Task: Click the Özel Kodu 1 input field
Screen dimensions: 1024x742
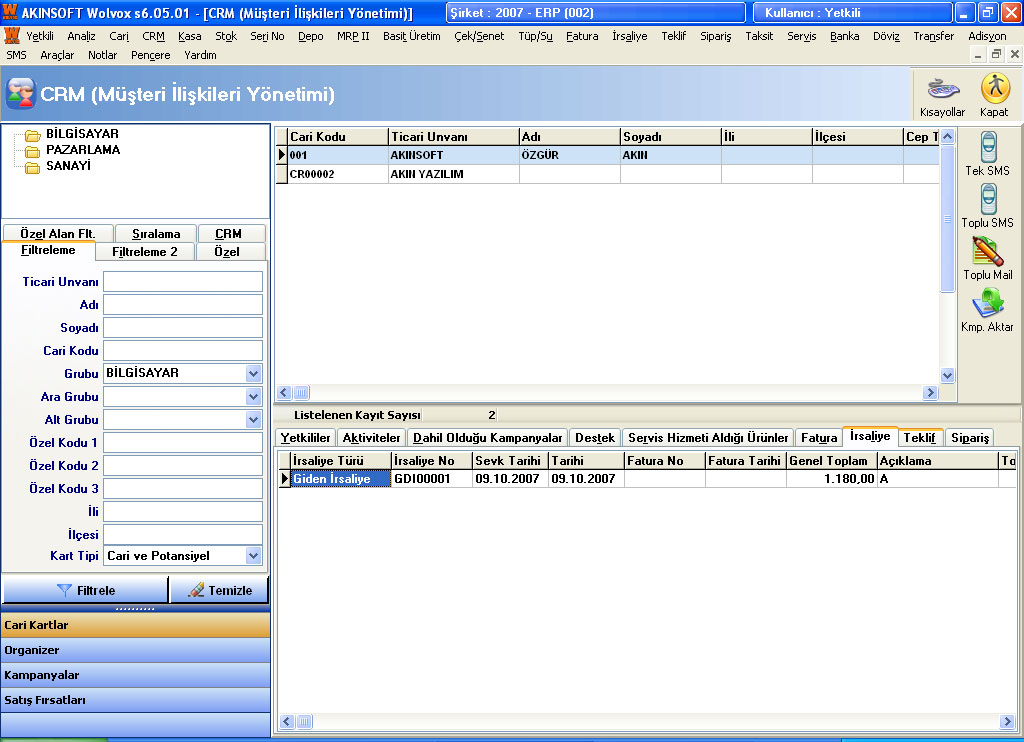Action: tap(183, 442)
